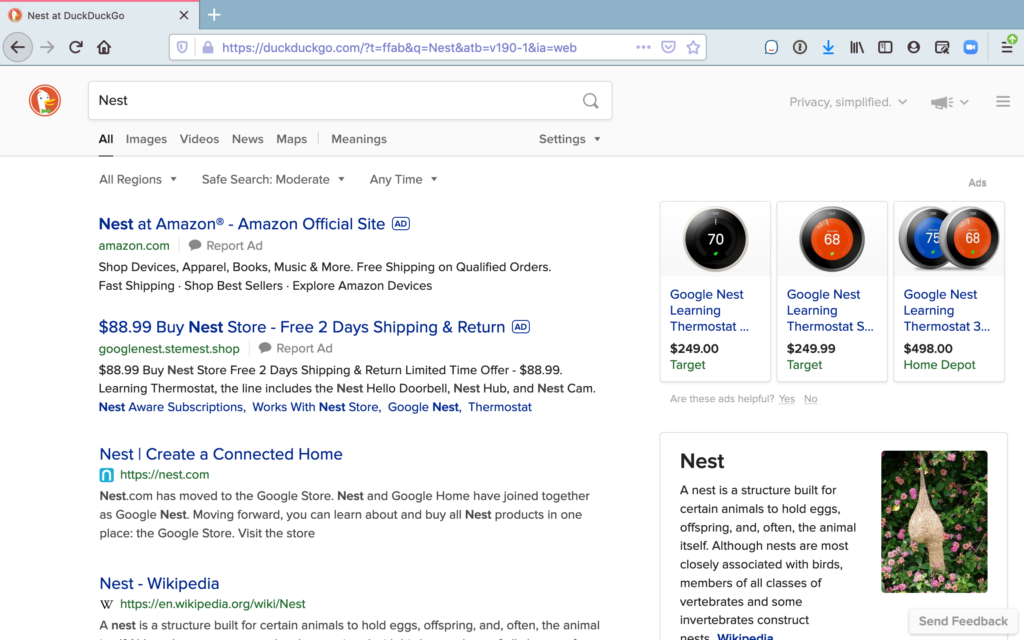Image resolution: width=1024 pixels, height=640 pixels.
Task: Click the megaphone spread-the-word icon
Action: click(942, 102)
